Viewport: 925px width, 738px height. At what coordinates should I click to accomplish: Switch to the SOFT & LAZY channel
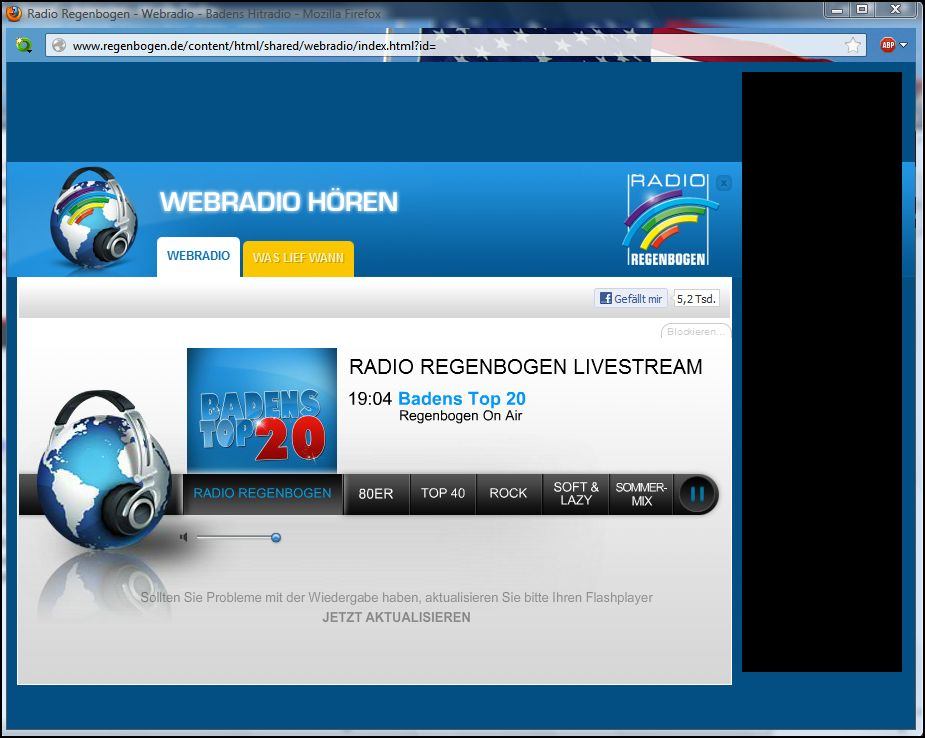click(x=576, y=493)
